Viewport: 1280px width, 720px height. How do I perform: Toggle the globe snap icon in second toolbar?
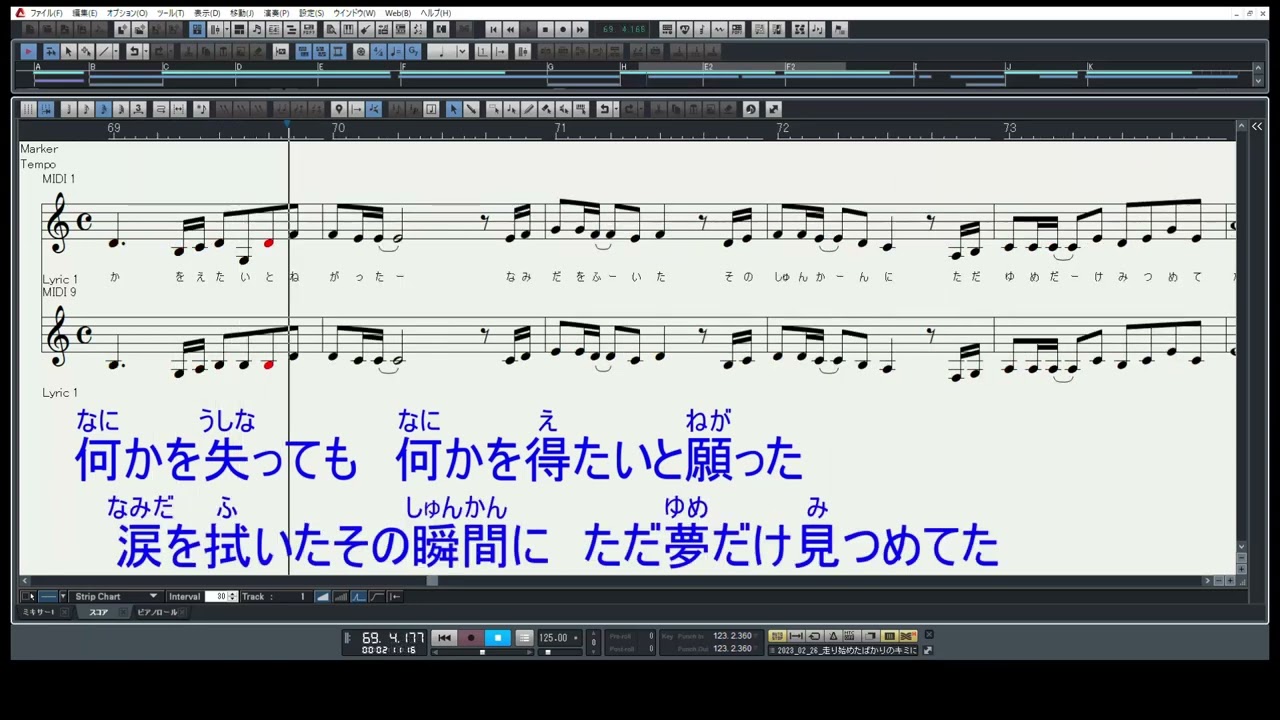[x=361, y=51]
